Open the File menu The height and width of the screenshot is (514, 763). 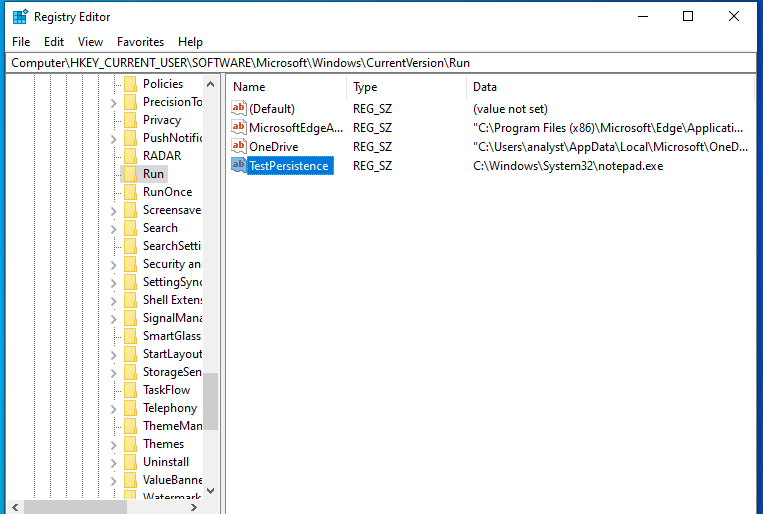(21, 42)
